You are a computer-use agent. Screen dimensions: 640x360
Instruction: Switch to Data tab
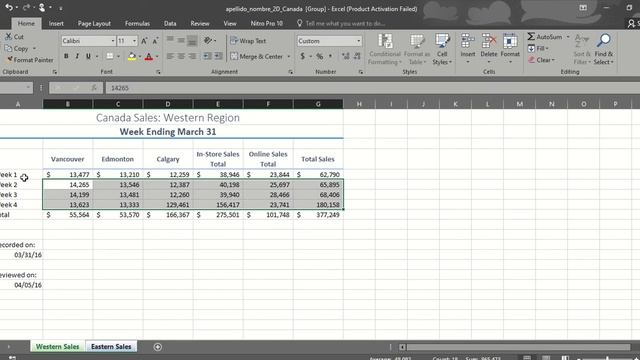pos(170,24)
